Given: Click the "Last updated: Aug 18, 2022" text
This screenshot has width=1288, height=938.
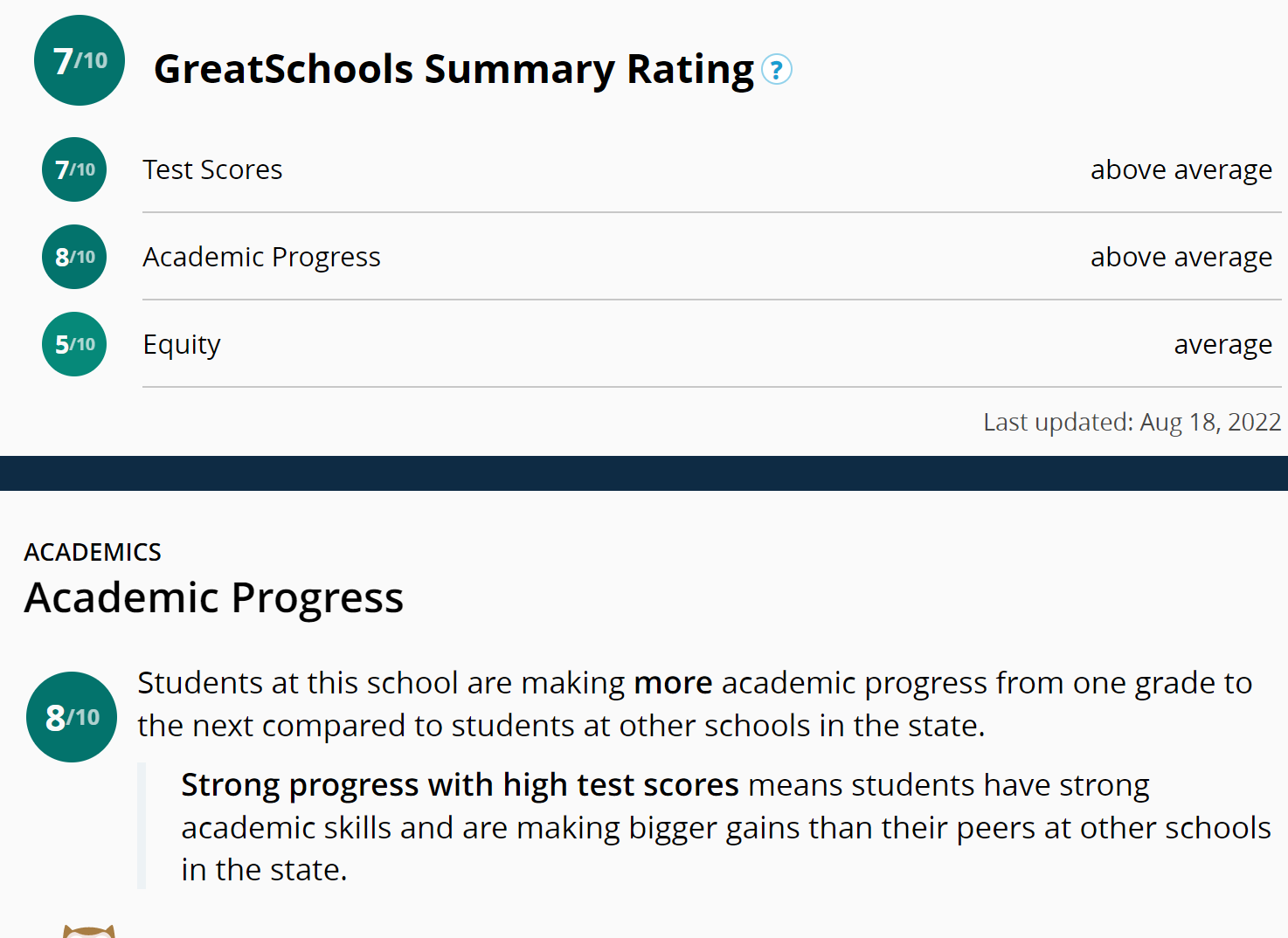Looking at the screenshot, I should (x=1132, y=422).
